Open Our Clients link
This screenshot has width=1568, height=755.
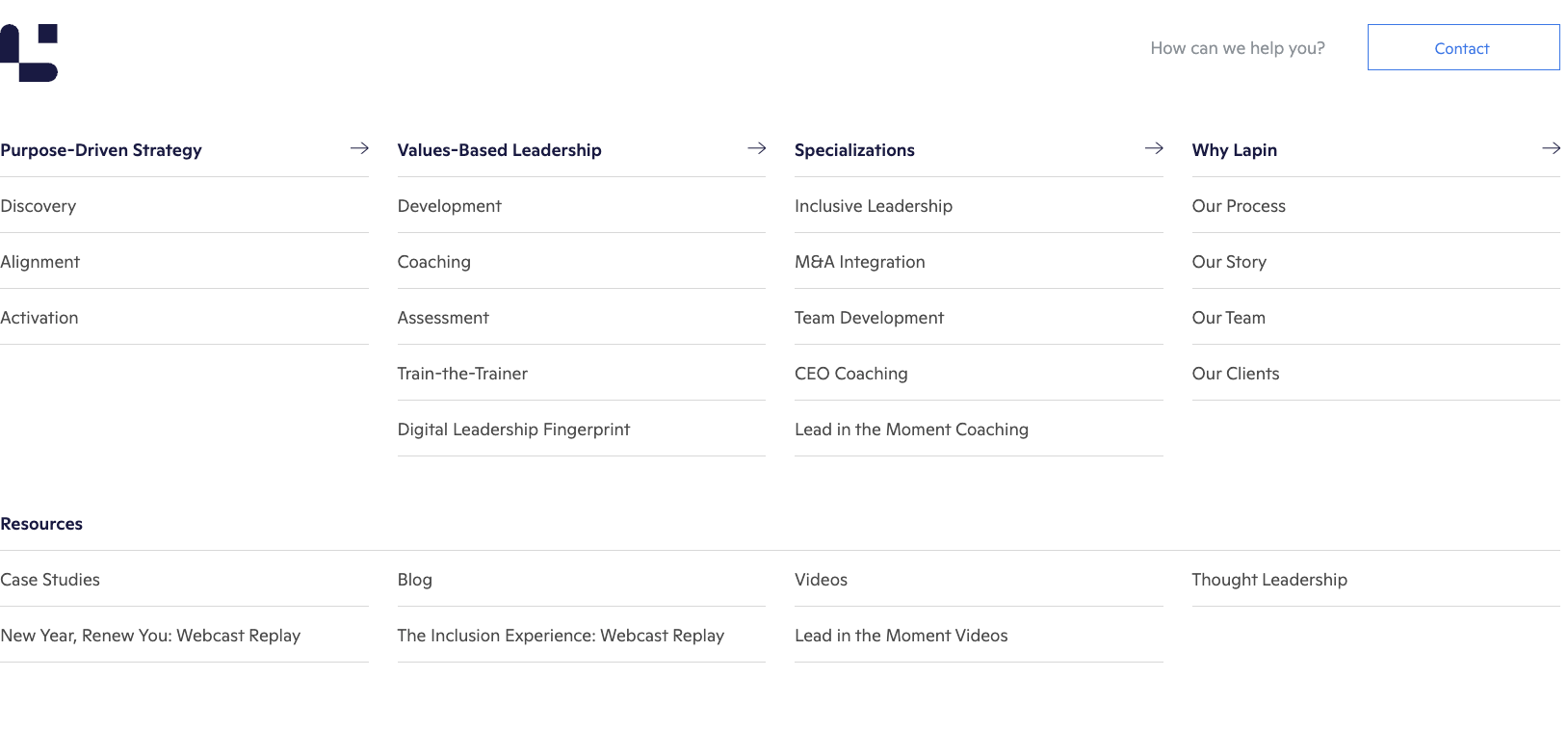pyautogui.click(x=1236, y=374)
